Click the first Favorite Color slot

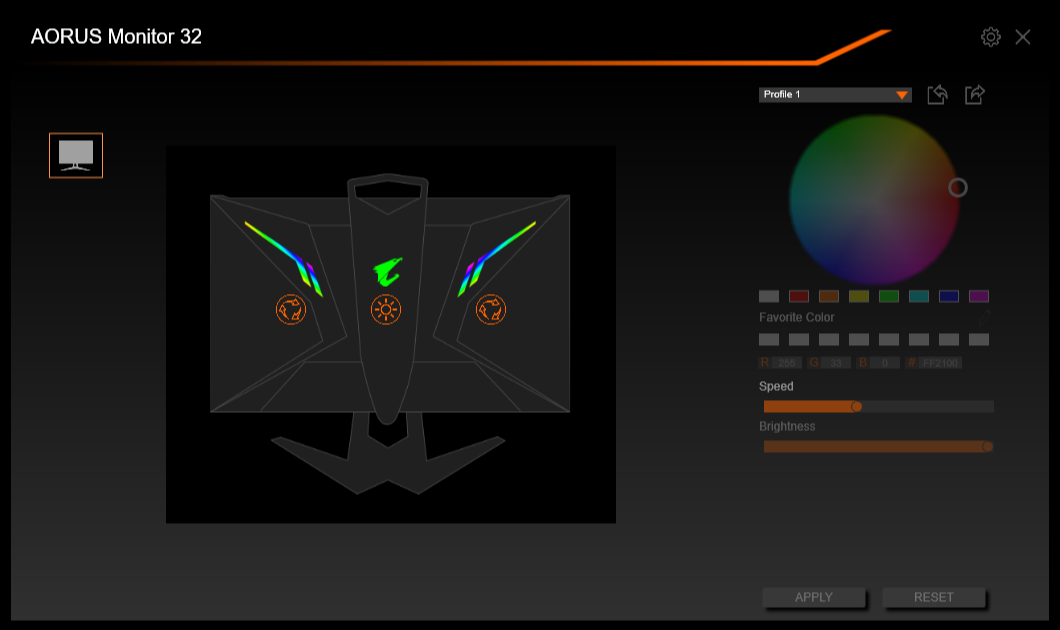click(x=769, y=339)
